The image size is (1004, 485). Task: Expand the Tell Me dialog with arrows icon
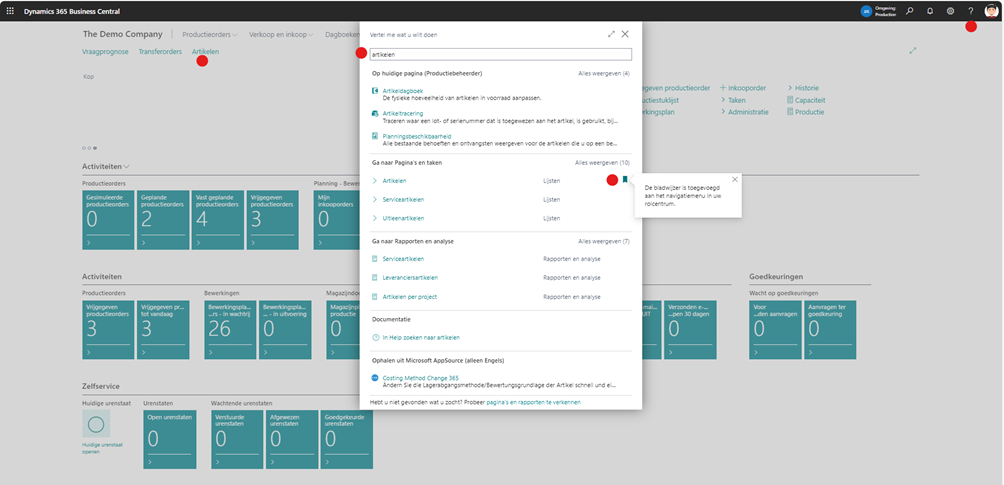[x=611, y=34]
